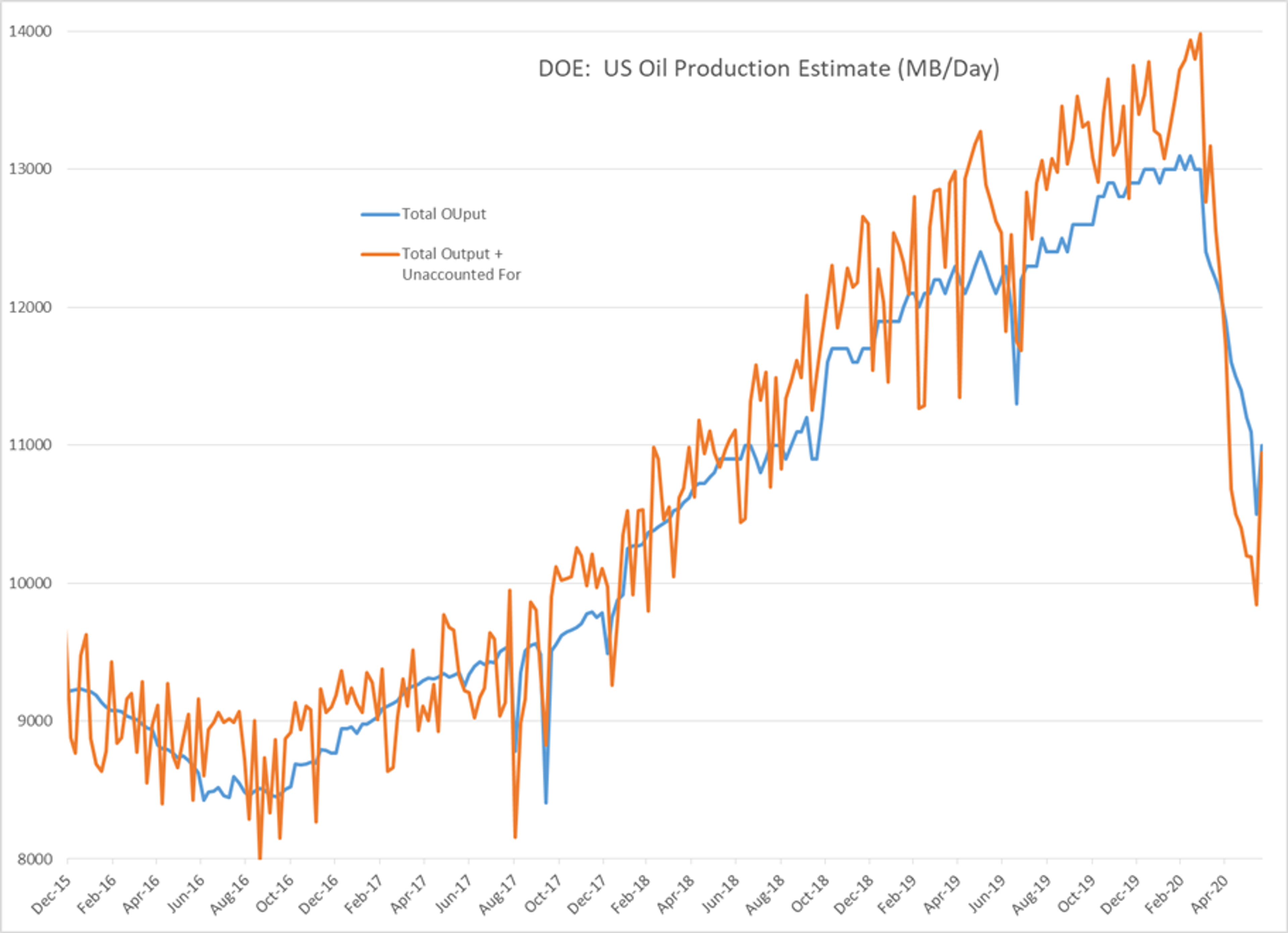Click the 9000 y-axis label
This screenshot has height=933, width=1288.
[35, 721]
